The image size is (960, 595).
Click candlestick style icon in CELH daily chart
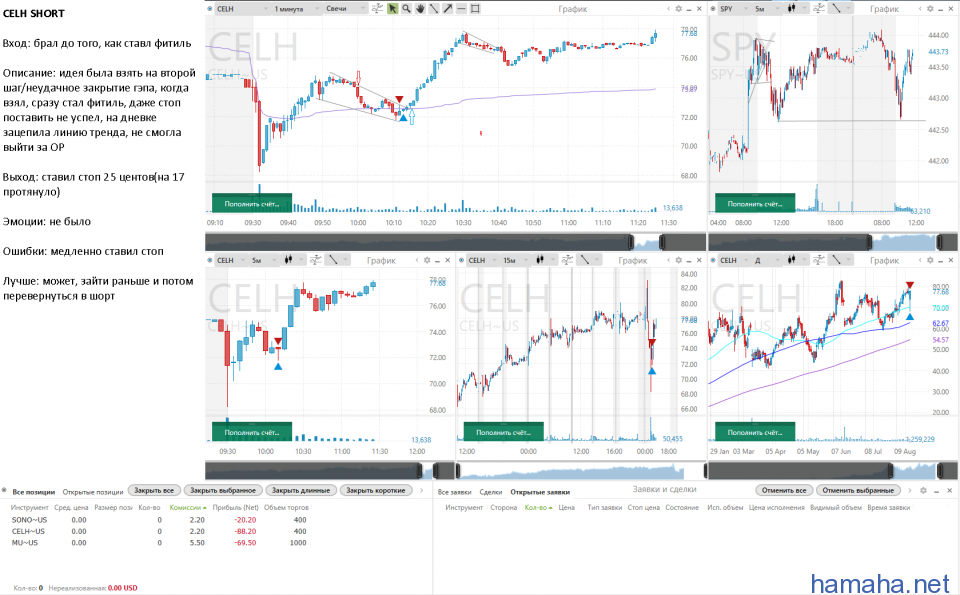pyautogui.click(x=791, y=260)
